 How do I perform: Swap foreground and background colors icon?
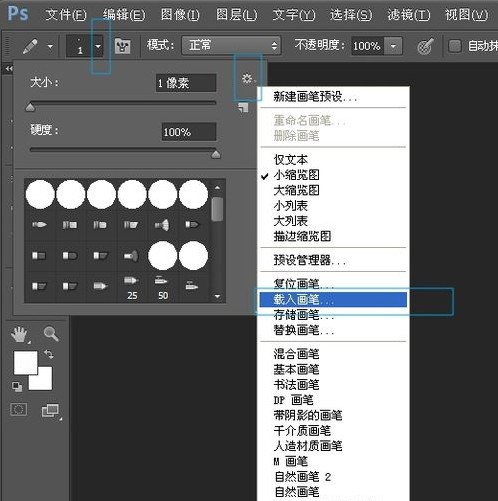click(49, 354)
